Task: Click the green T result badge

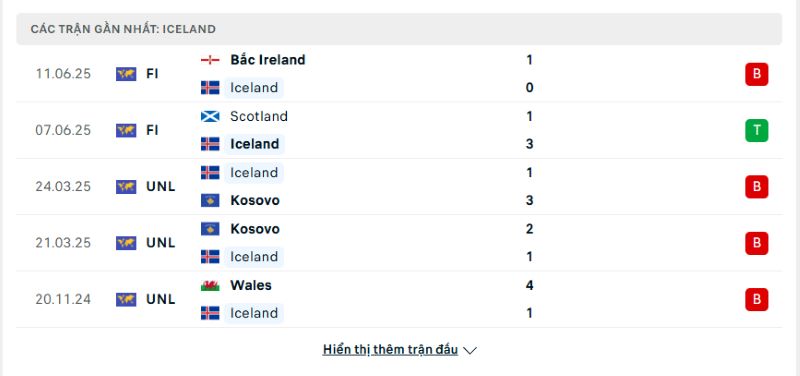Action: coord(756,131)
